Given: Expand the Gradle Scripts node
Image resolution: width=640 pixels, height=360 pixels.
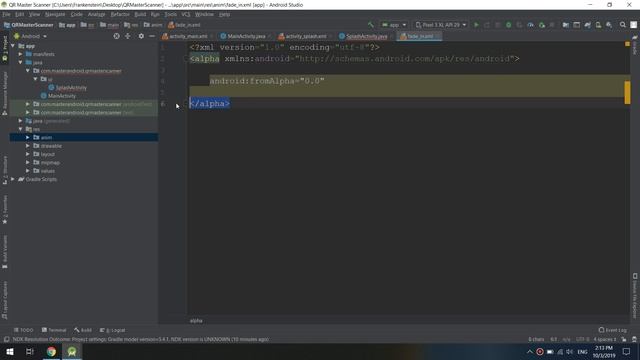Looking at the screenshot, I should 13,179.
